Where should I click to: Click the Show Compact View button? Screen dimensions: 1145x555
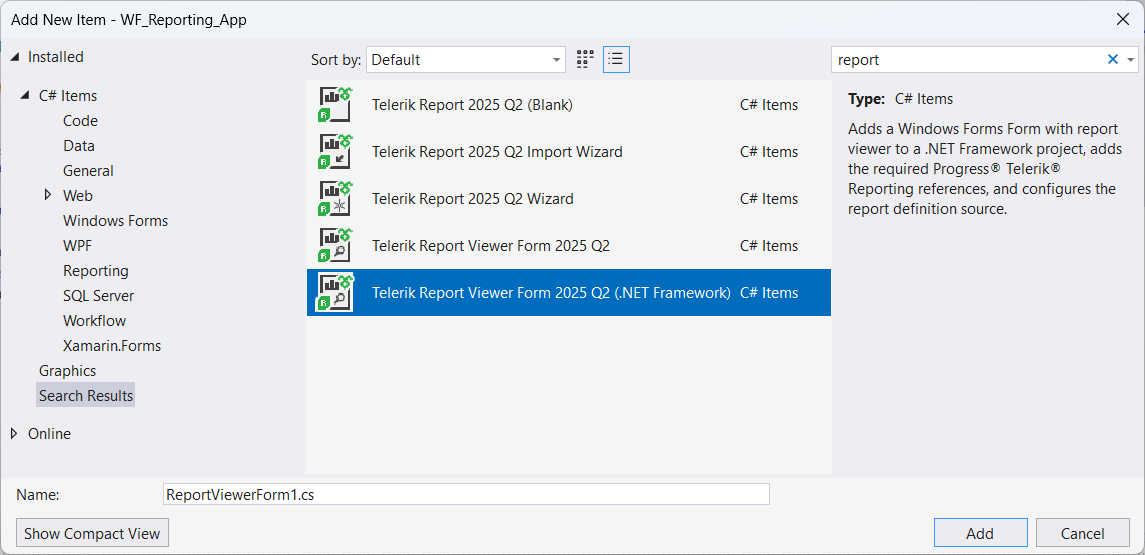point(92,533)
